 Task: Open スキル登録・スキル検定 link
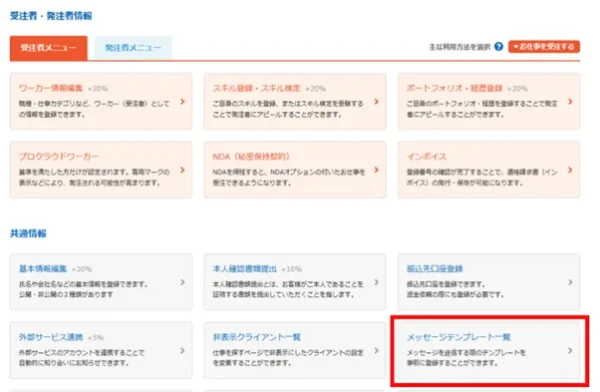[256, 88]
